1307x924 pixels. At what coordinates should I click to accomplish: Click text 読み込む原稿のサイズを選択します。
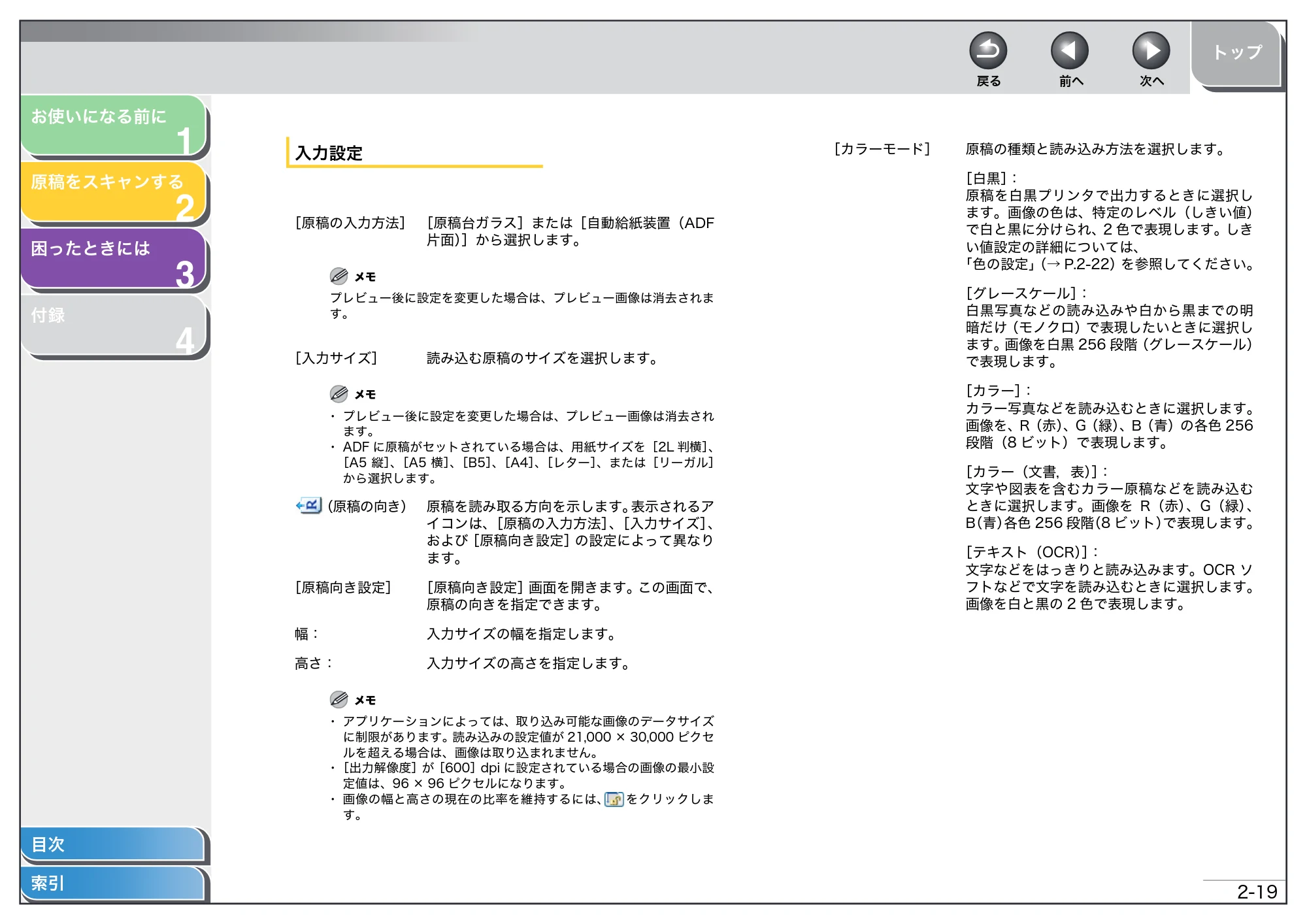click(542, 358)
